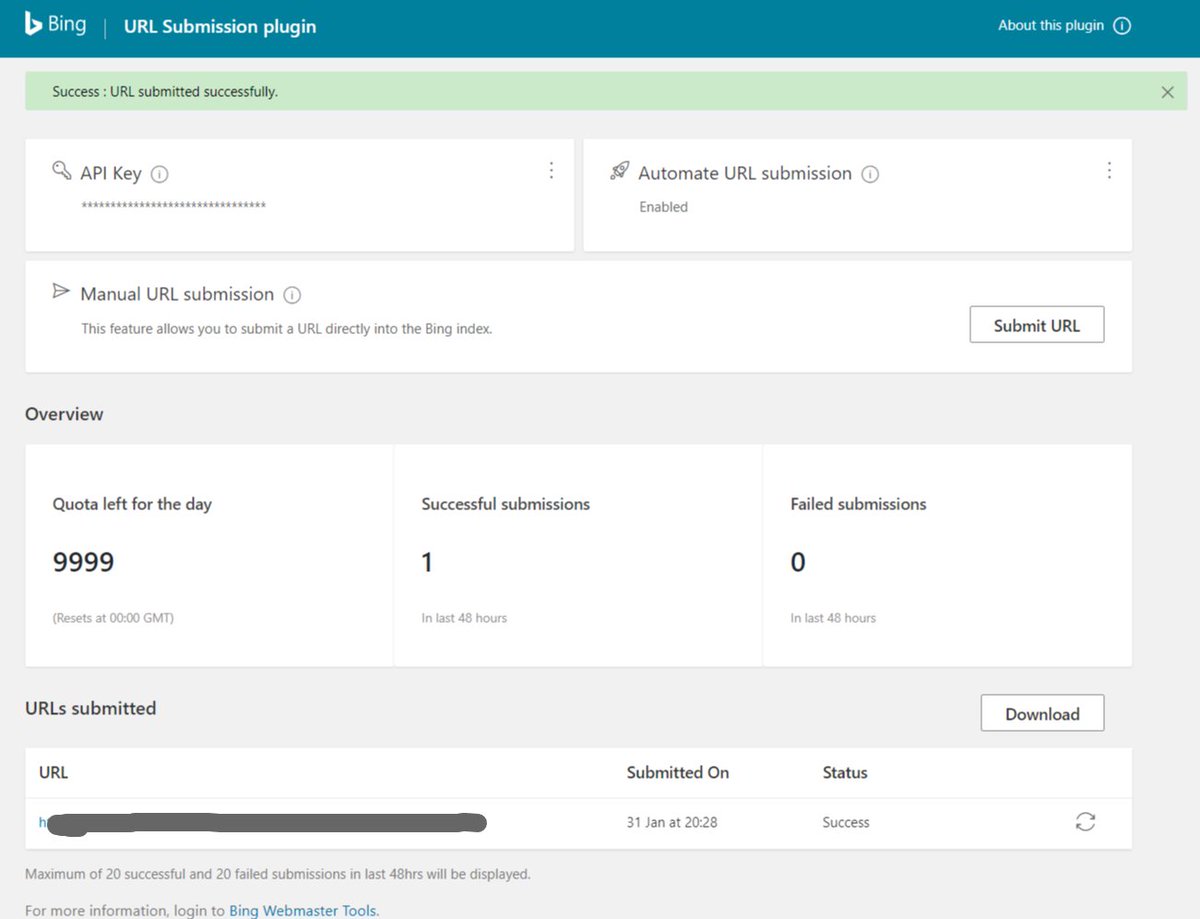This screenshot has height=919, width=1200.
Task: Show info tooltip for Automate URL submission
Action: click(870, 174)
